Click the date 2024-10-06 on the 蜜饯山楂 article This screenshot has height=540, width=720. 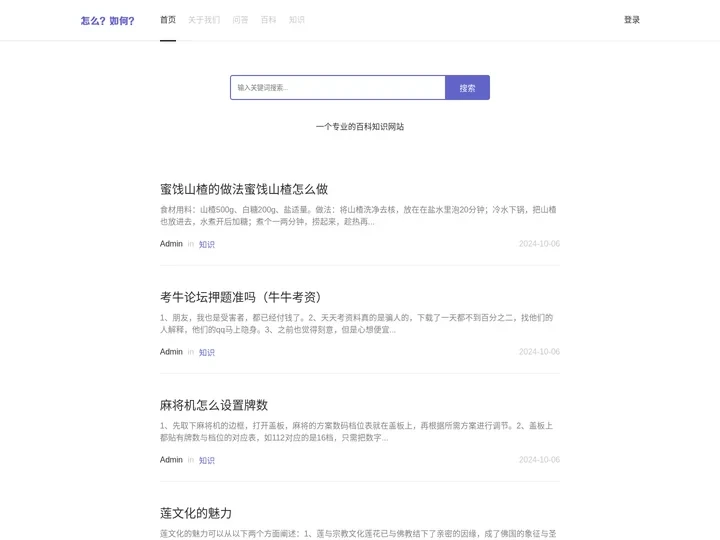[x=539, y=244]
